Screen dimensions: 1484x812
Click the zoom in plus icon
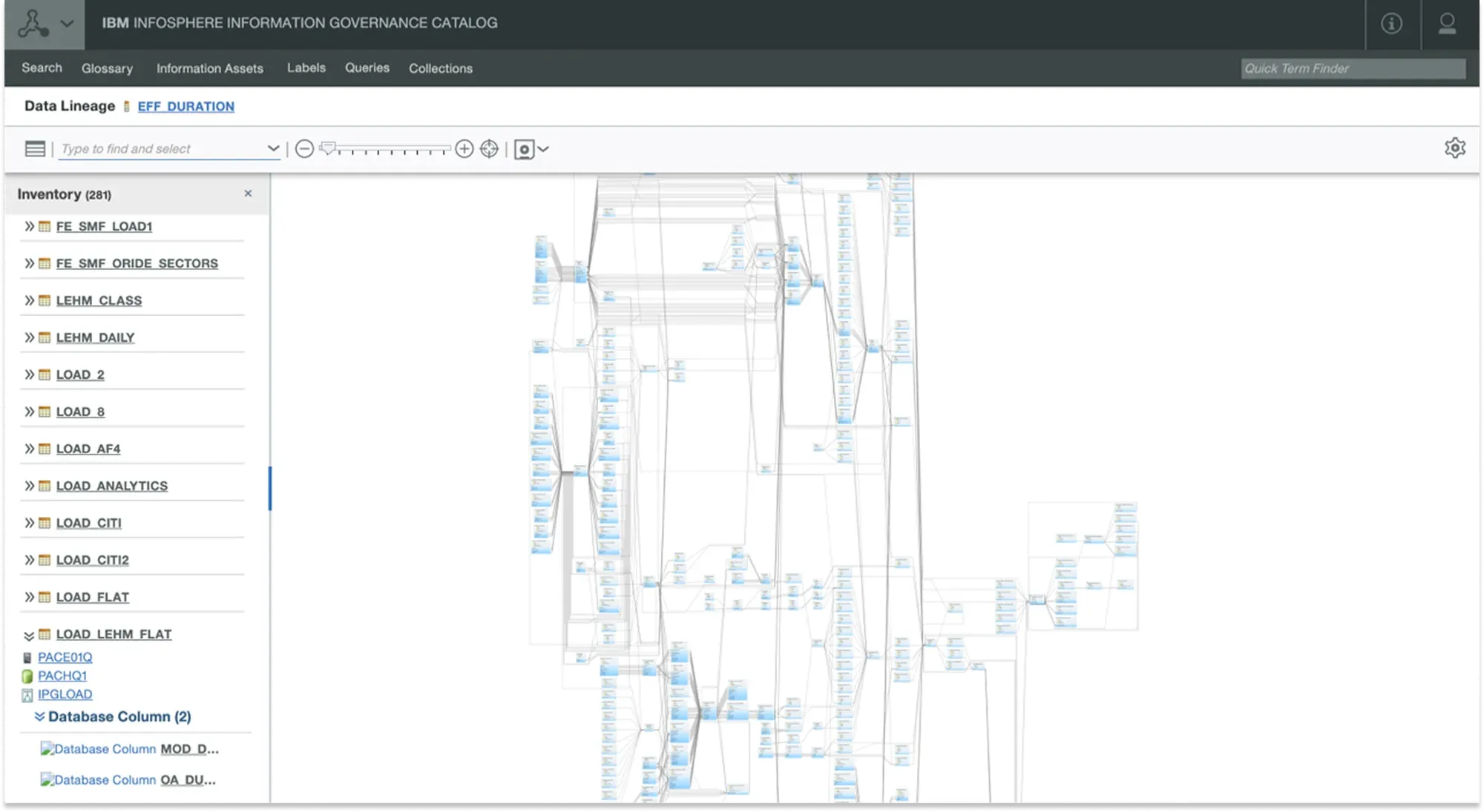coord(464,149)
